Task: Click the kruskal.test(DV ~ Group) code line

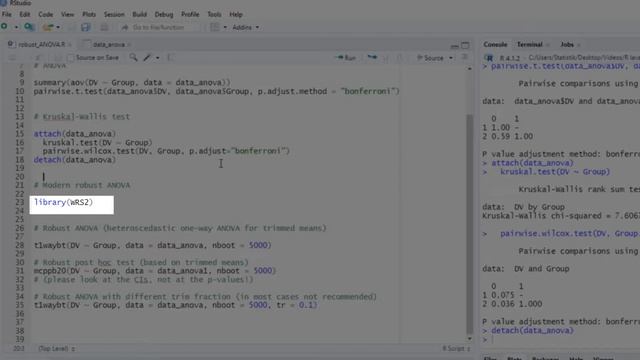Action: point(97,142)
